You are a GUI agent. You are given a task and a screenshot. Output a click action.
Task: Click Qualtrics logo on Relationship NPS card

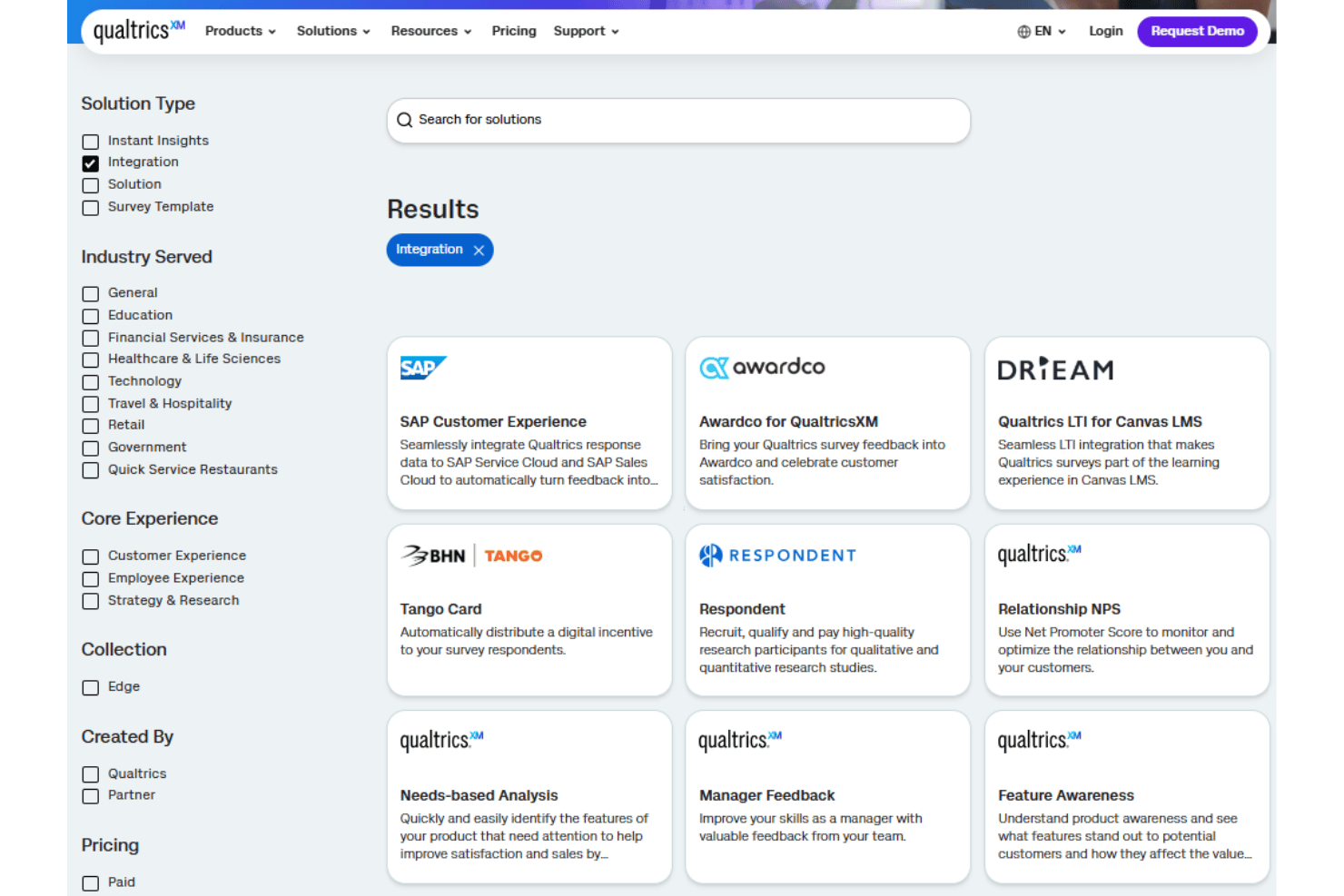pyautogui.click(x=1040, y=554)
